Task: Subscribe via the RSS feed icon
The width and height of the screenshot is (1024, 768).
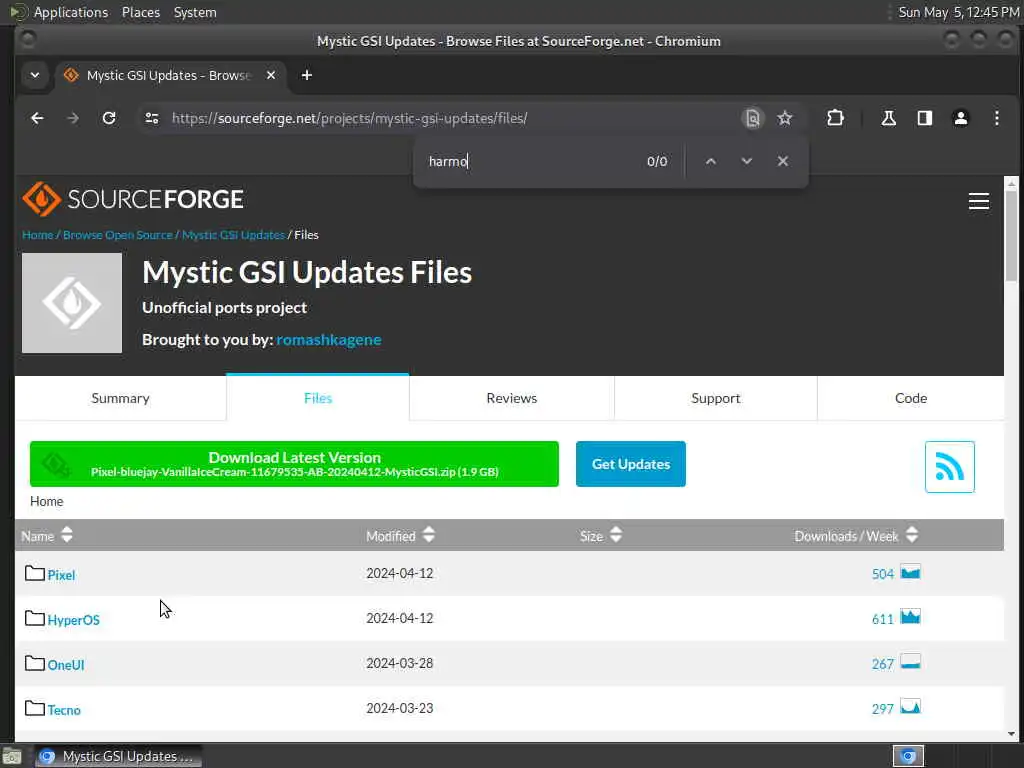Action: coord(950,467)
